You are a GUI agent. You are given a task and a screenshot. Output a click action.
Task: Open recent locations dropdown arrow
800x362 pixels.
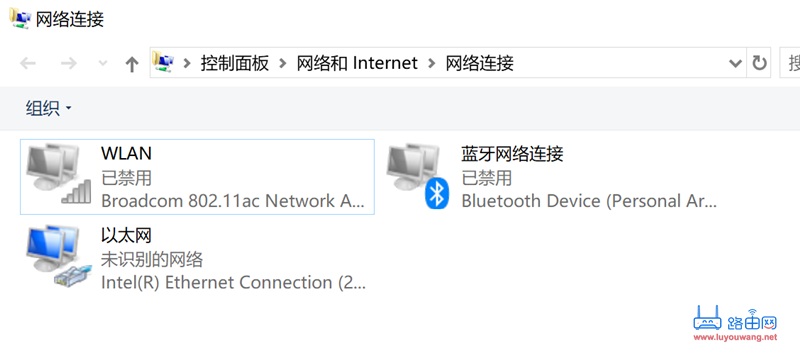(103, 63)
